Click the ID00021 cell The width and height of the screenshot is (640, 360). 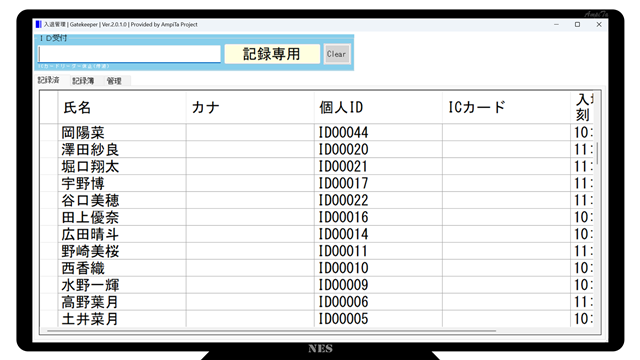click(x=378, y=167)
